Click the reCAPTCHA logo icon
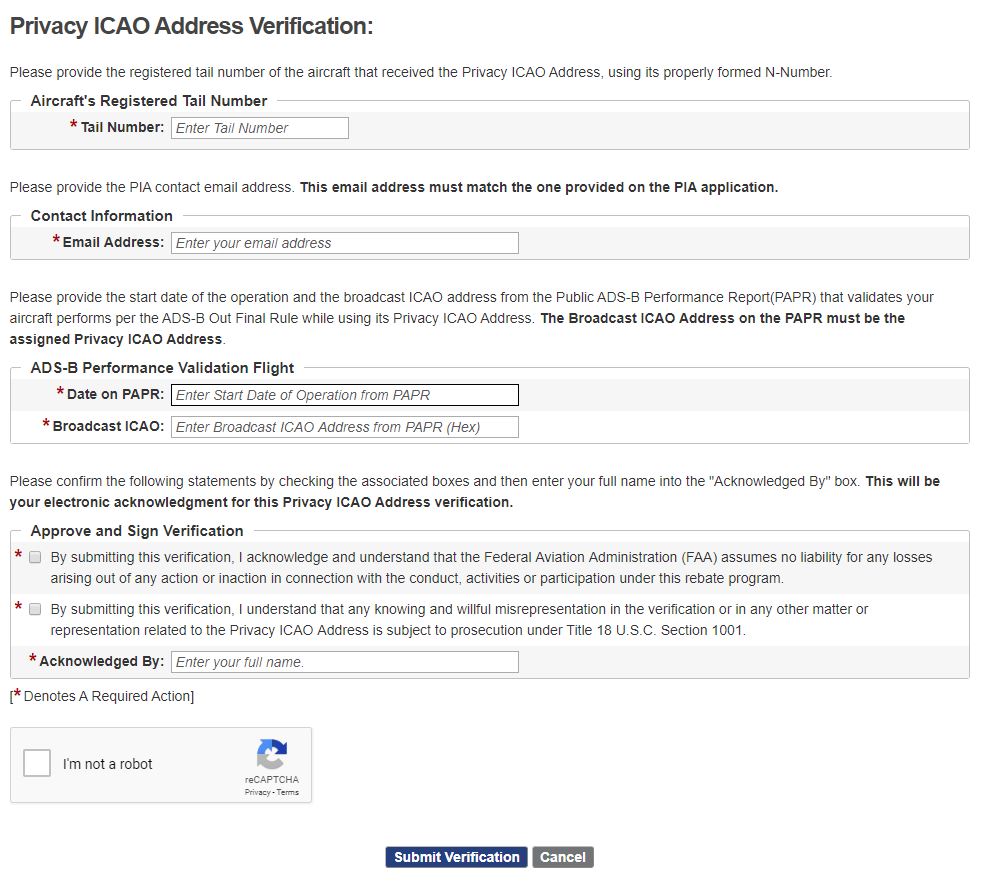Image resolution: width=985 pixels, height=888 pixels. coord(272,755)
